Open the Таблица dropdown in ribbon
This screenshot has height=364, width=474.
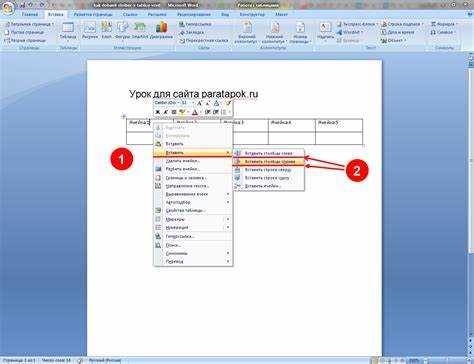(x=68, y=31)
